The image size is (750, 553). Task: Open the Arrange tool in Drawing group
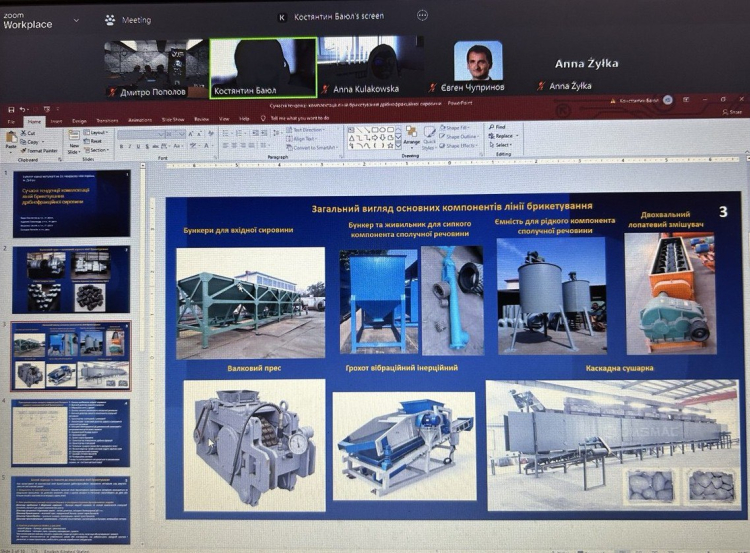point(413,139)
